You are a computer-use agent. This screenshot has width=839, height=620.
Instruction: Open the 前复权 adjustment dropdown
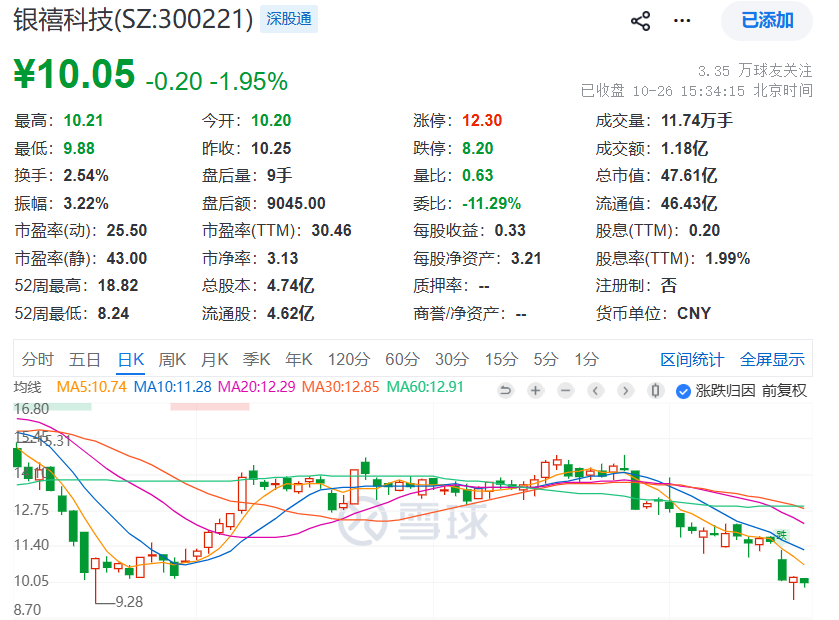(x=784, y=391)
